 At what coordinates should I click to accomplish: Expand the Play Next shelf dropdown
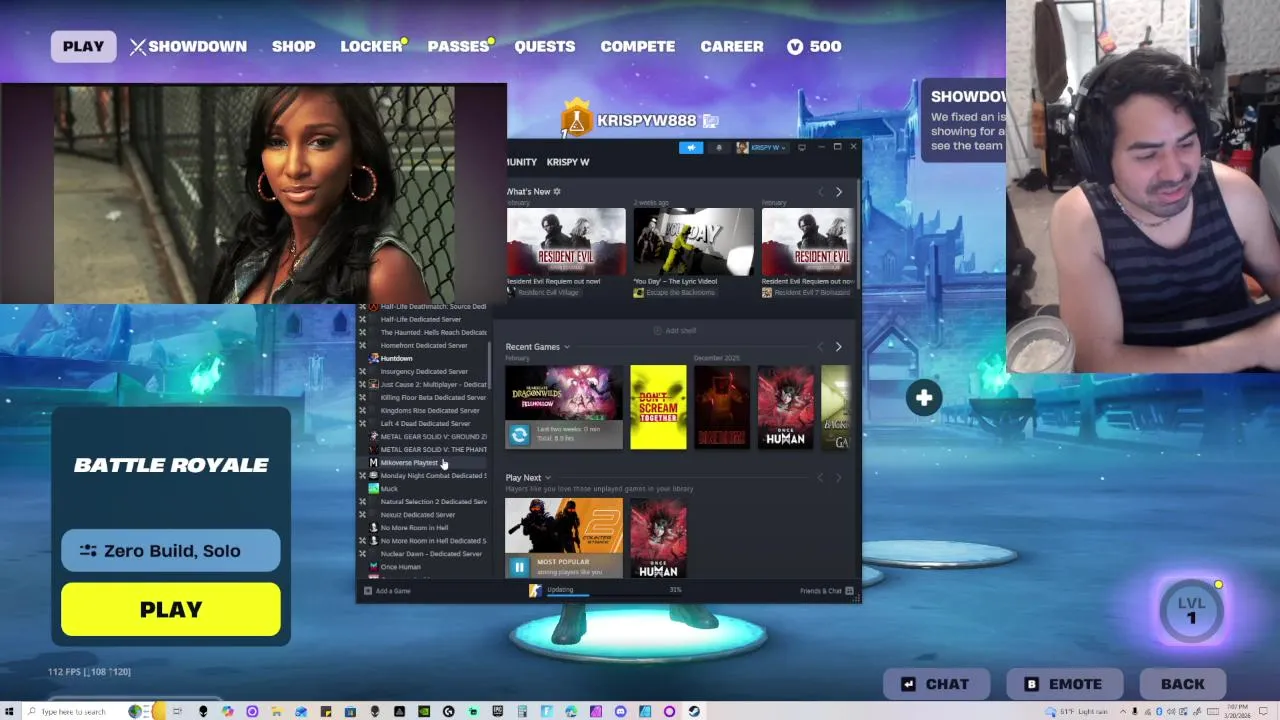point(547,478)
